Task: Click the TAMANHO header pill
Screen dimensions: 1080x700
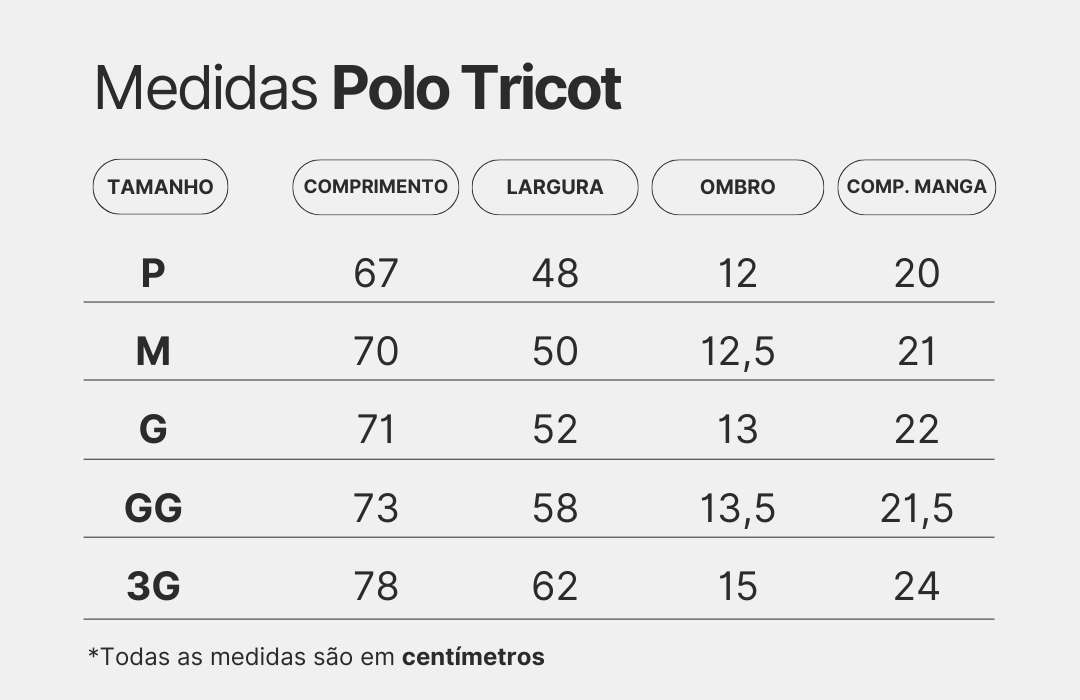Action: [x=160, y=187]
